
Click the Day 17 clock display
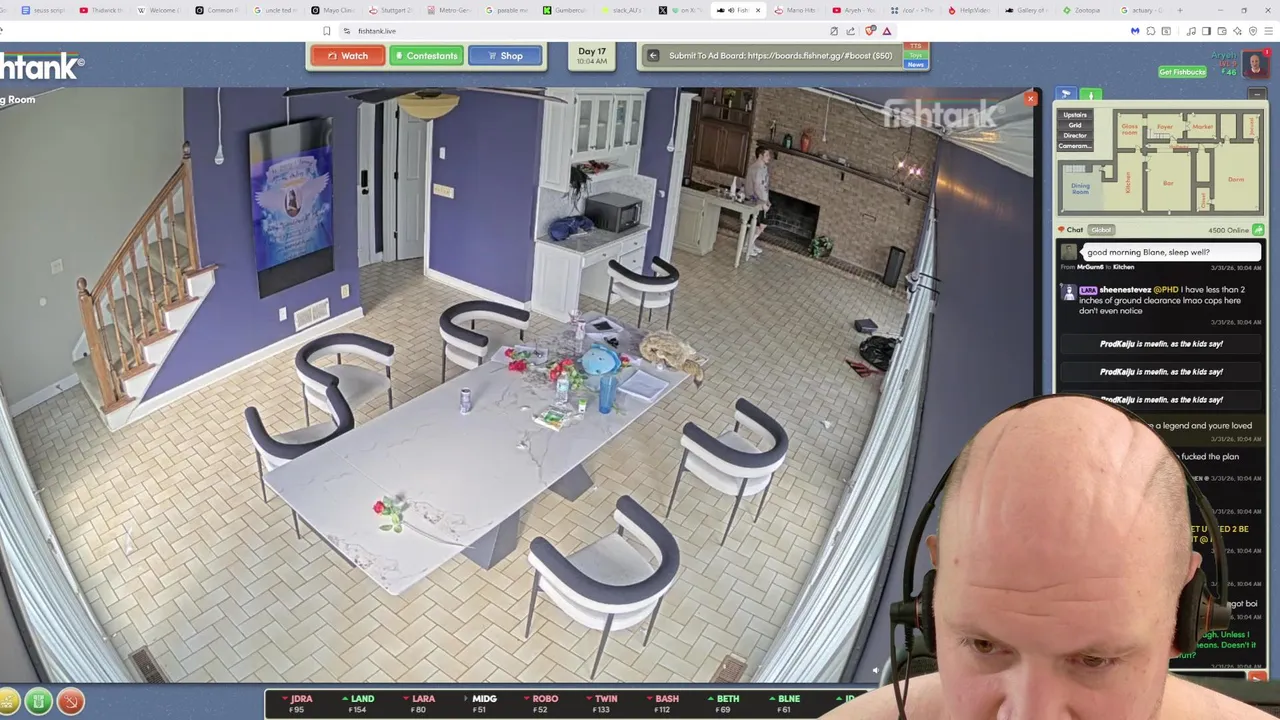pyautogui.click(x=592, y=56)
